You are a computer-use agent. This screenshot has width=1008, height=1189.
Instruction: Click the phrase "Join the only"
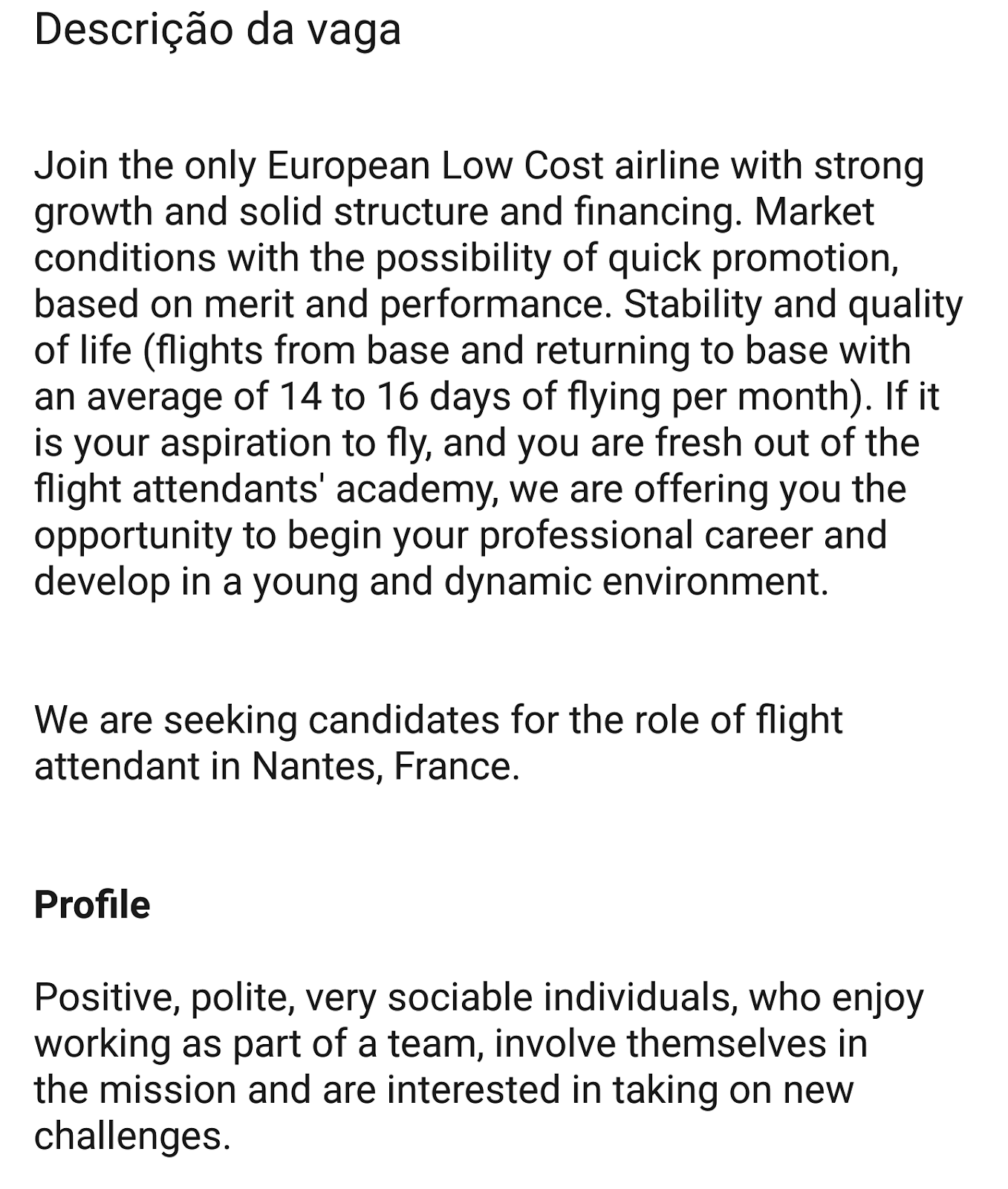pos(146,166)
